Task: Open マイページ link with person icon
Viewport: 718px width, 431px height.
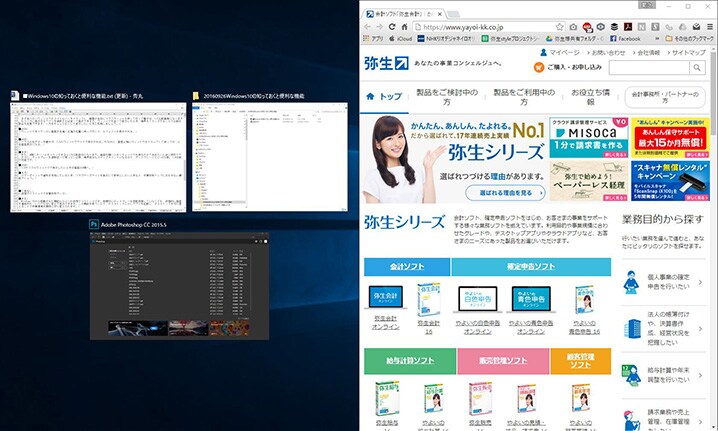Action: pyautogui.click(x=560, y=53)
